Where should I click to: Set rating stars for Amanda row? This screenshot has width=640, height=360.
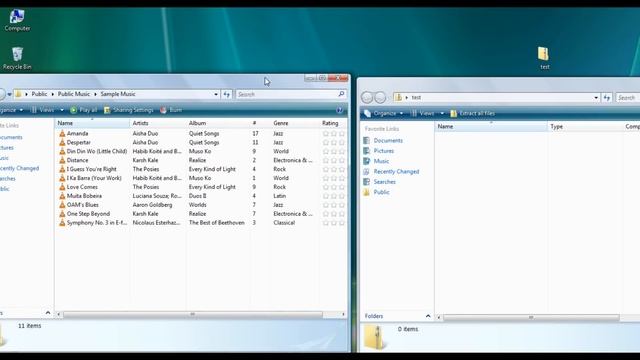(x=334, y=133)
